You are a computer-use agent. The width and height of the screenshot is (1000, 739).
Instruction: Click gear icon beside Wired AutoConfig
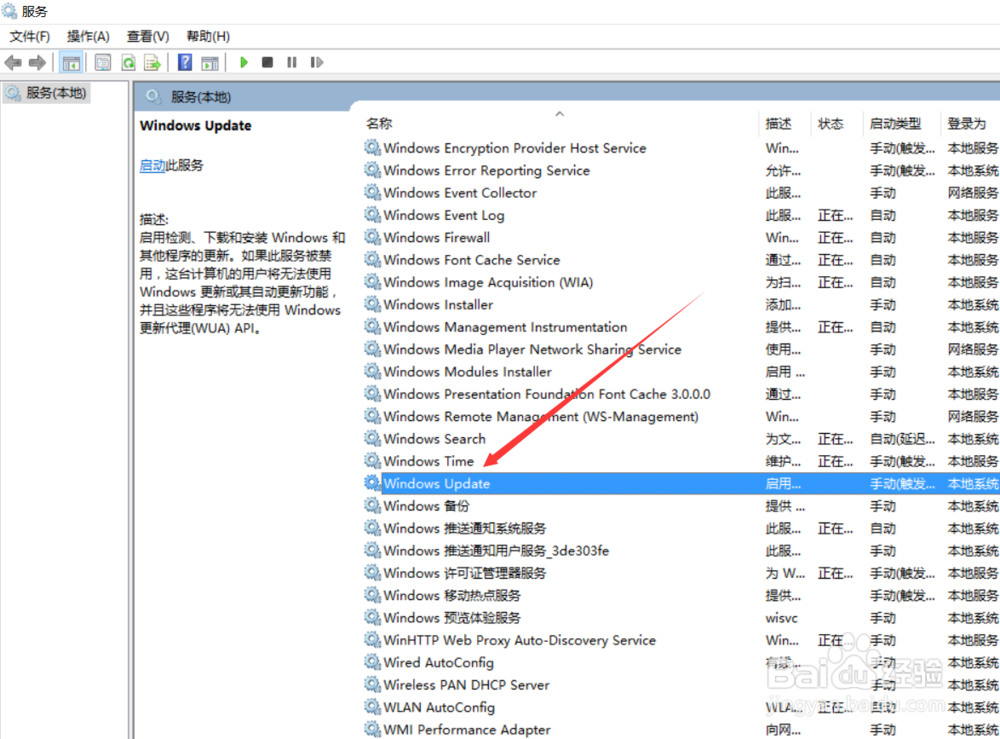tap(372, 662)
